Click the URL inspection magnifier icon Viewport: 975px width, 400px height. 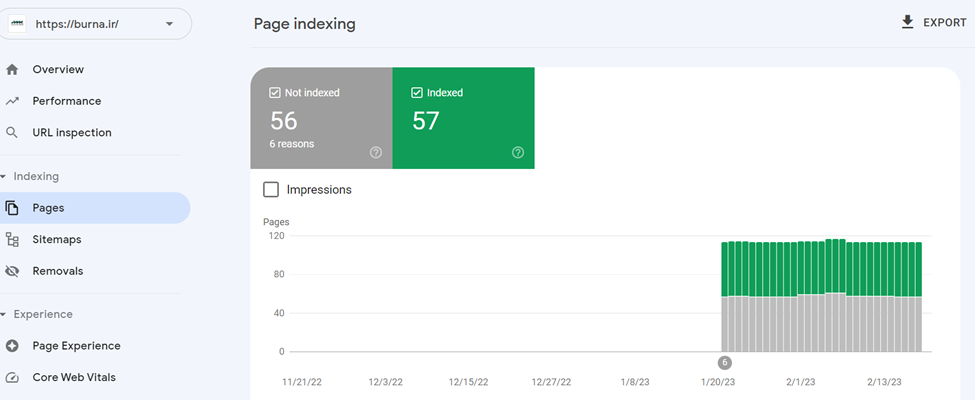[x=12, y=132]
